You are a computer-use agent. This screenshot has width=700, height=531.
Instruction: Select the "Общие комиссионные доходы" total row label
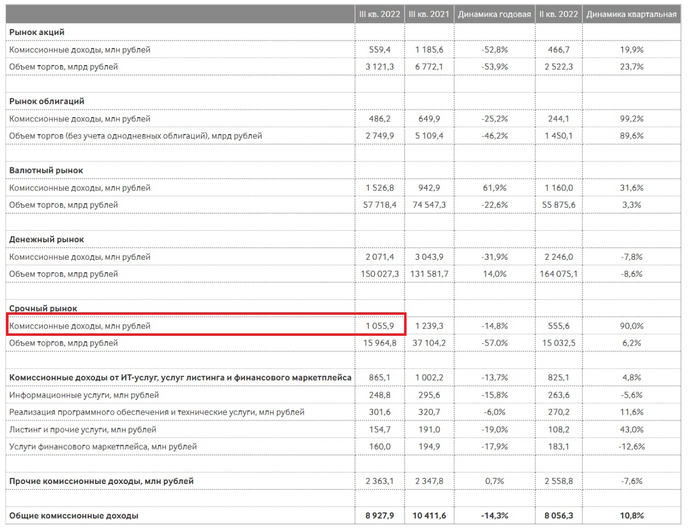(x=72, y=516)
